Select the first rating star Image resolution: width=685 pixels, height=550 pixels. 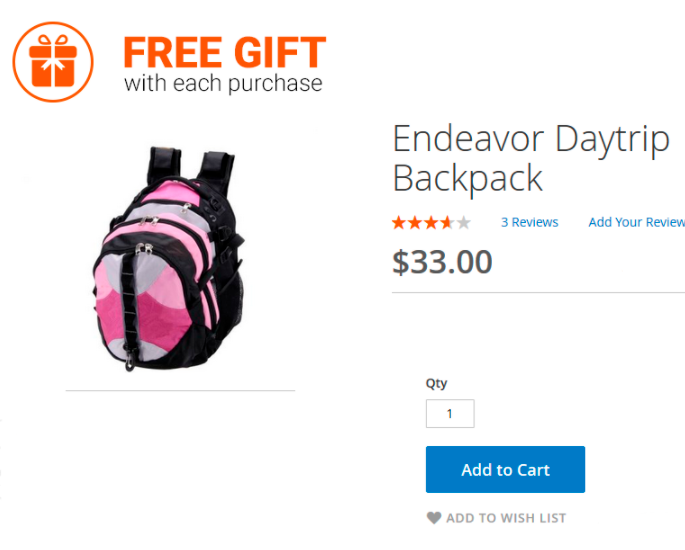pos(398,222)
